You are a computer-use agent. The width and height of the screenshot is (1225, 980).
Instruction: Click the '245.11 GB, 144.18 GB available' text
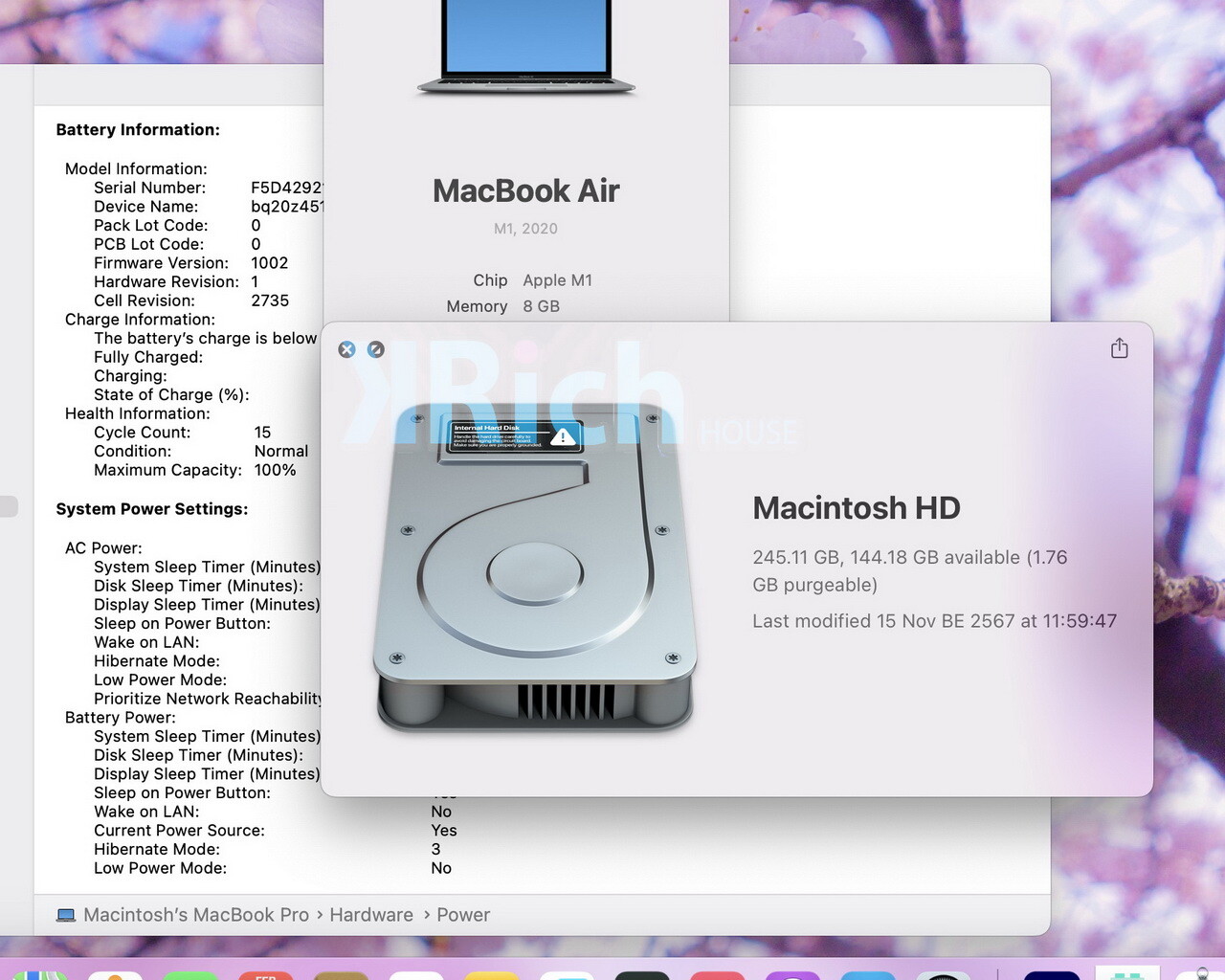point(886,557)
